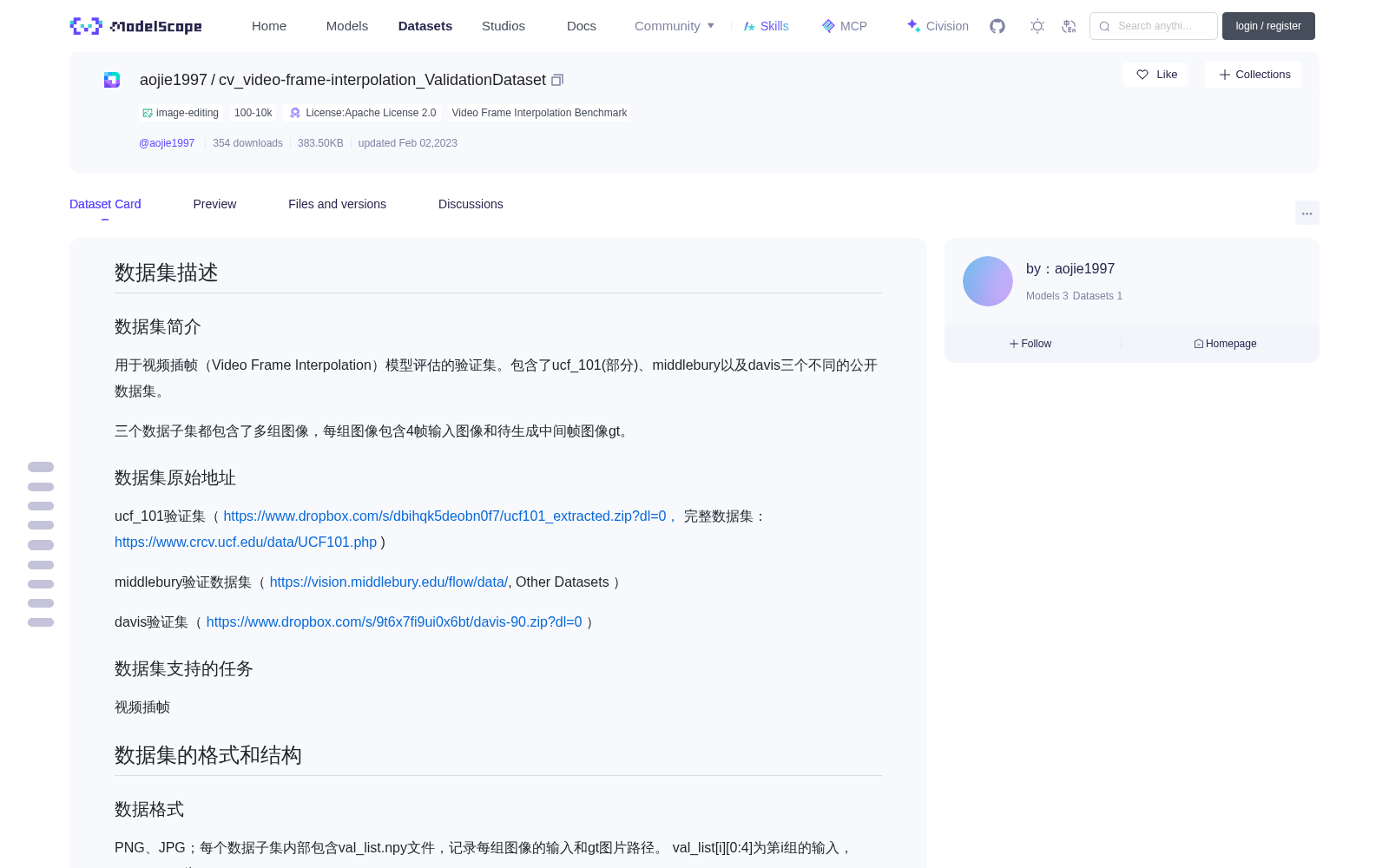Open the Civision page
The width and height of the screenshot is (1389, 868).
coord(938,26)
